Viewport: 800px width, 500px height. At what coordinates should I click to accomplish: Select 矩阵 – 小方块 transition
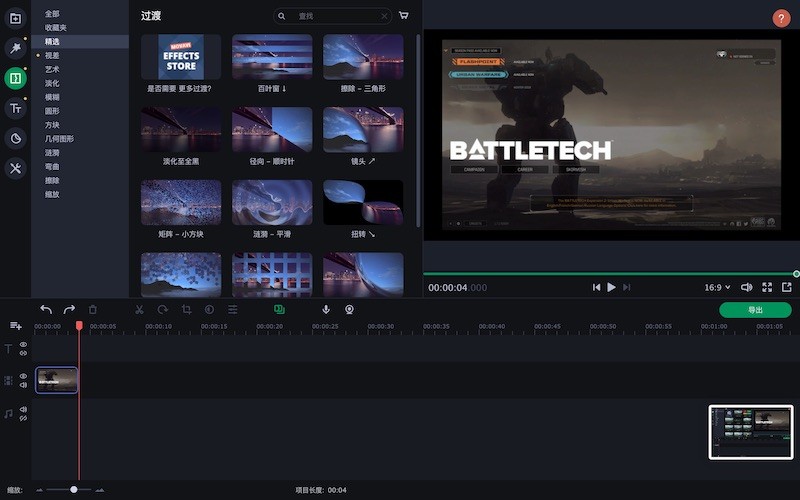click(181, 203)
